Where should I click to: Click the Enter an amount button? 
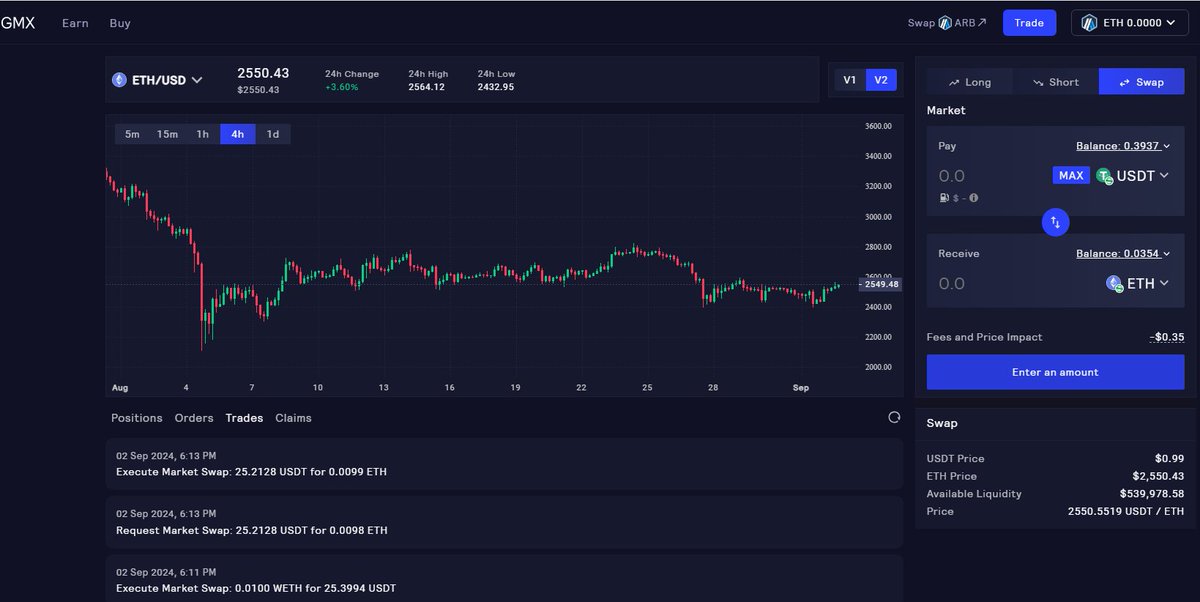(1055, 372)
